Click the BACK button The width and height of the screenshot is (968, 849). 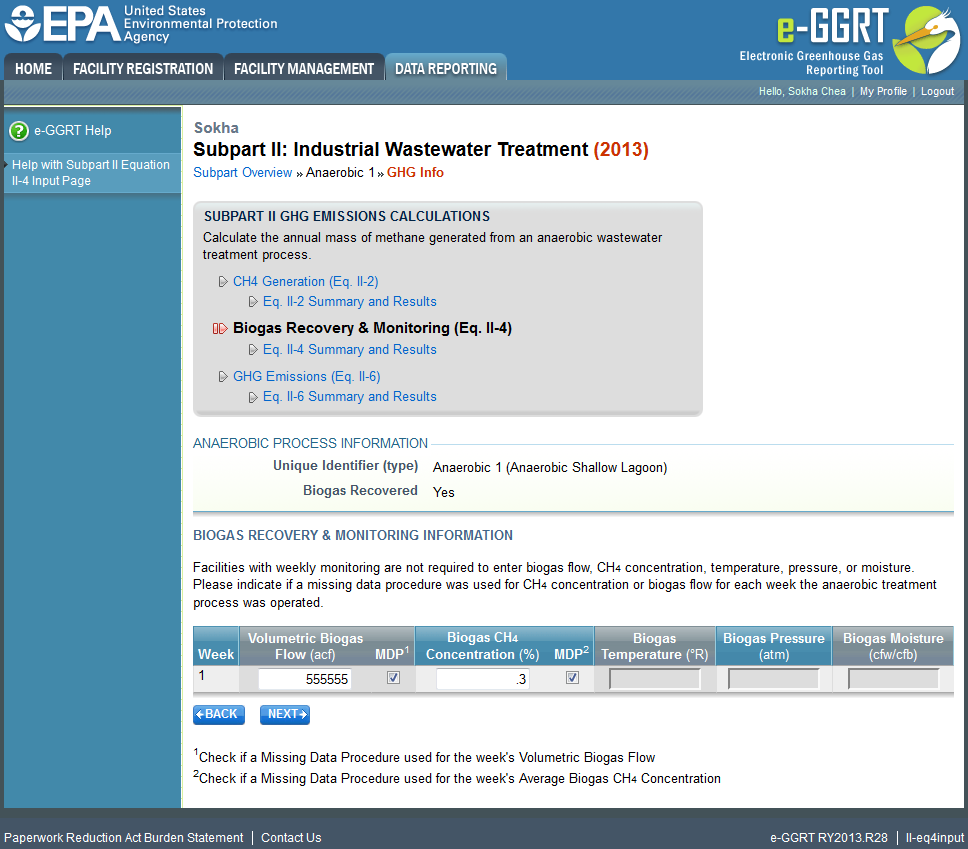pyautogui.click(x=219, y=714)
